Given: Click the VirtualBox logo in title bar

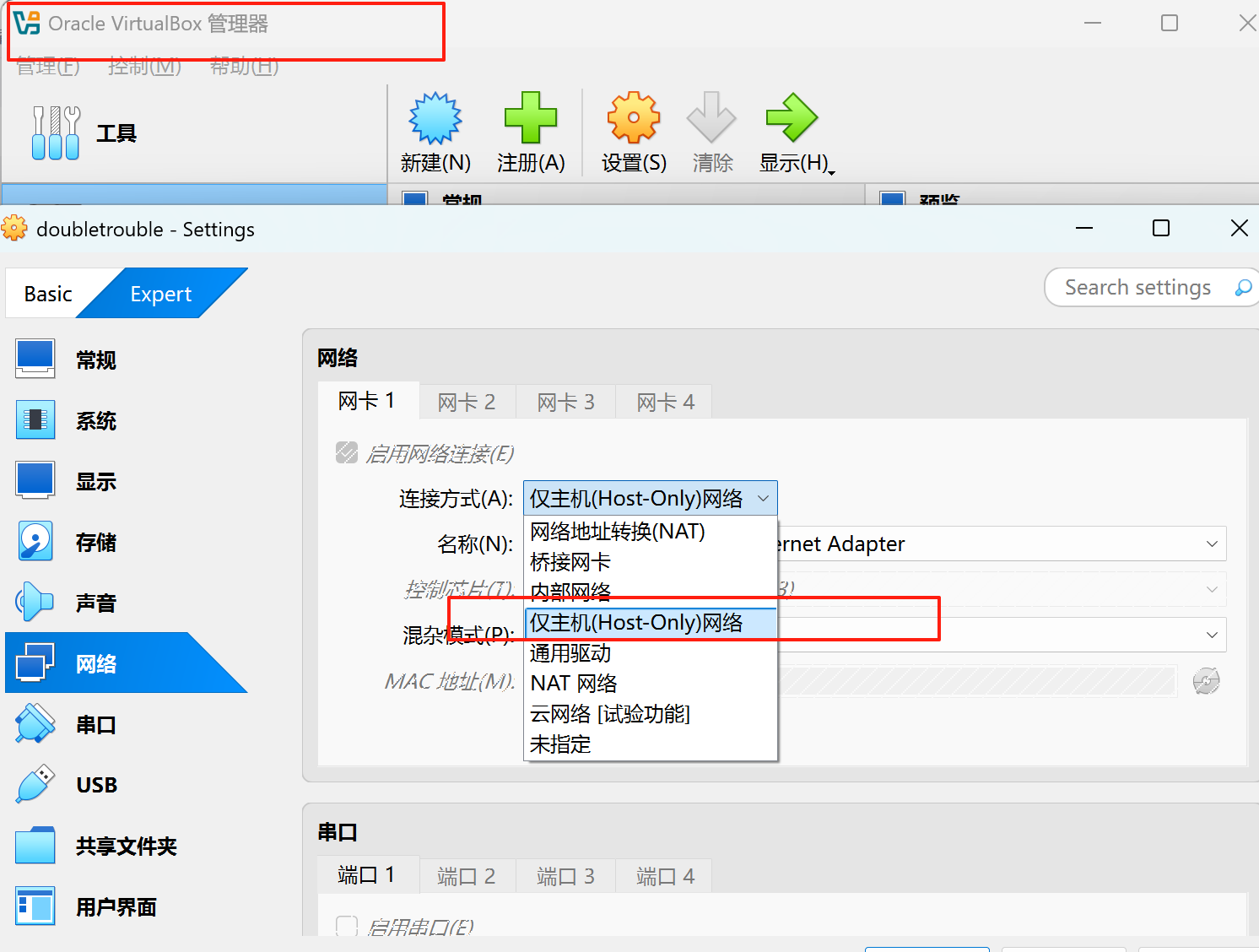Looking at the screenshot, I should click(x=27, y=23).
